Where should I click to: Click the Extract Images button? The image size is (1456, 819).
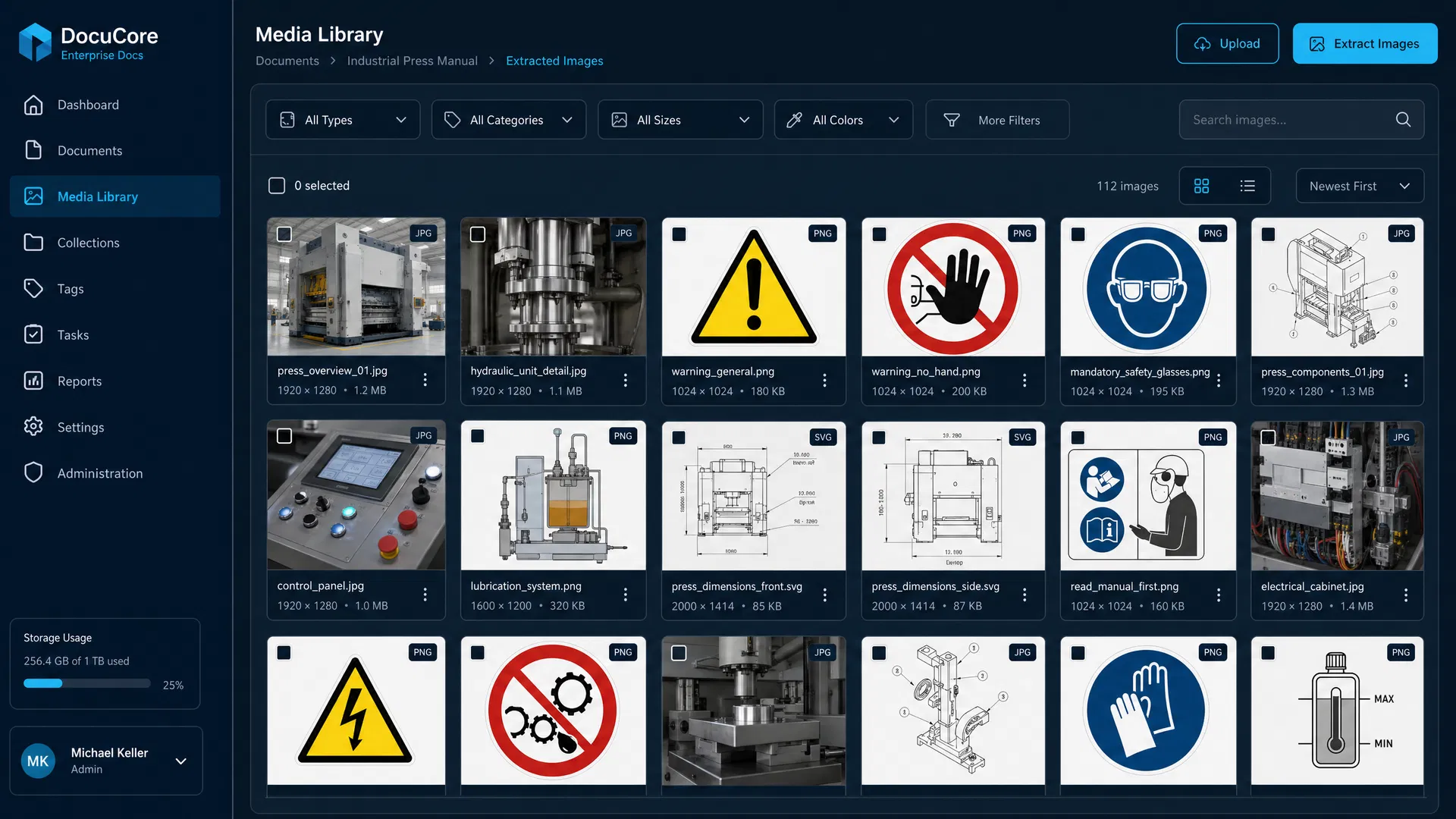click(x=1365, y=43)
